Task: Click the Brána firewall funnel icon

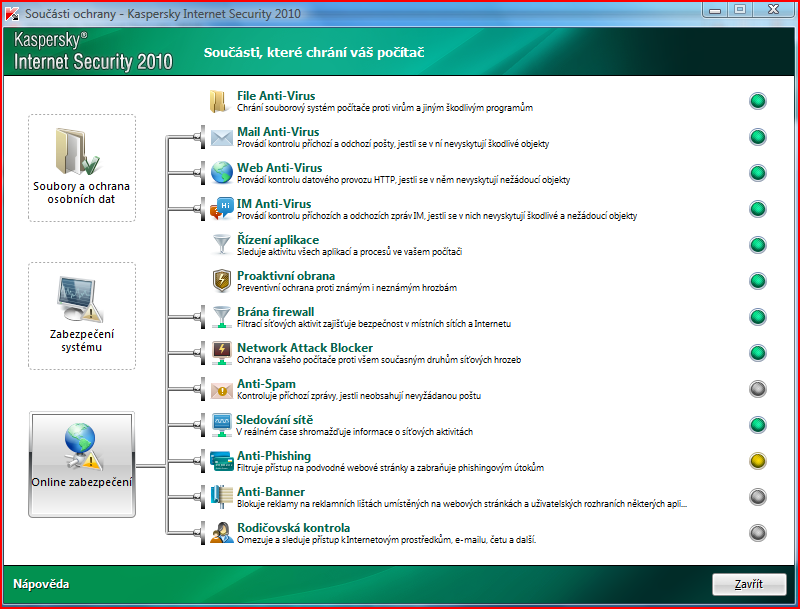Action: (x=221, y=317)
